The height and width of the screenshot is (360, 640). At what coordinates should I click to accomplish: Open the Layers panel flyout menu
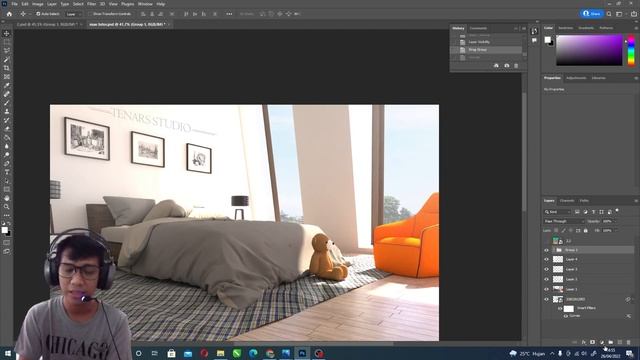[636, 201]
